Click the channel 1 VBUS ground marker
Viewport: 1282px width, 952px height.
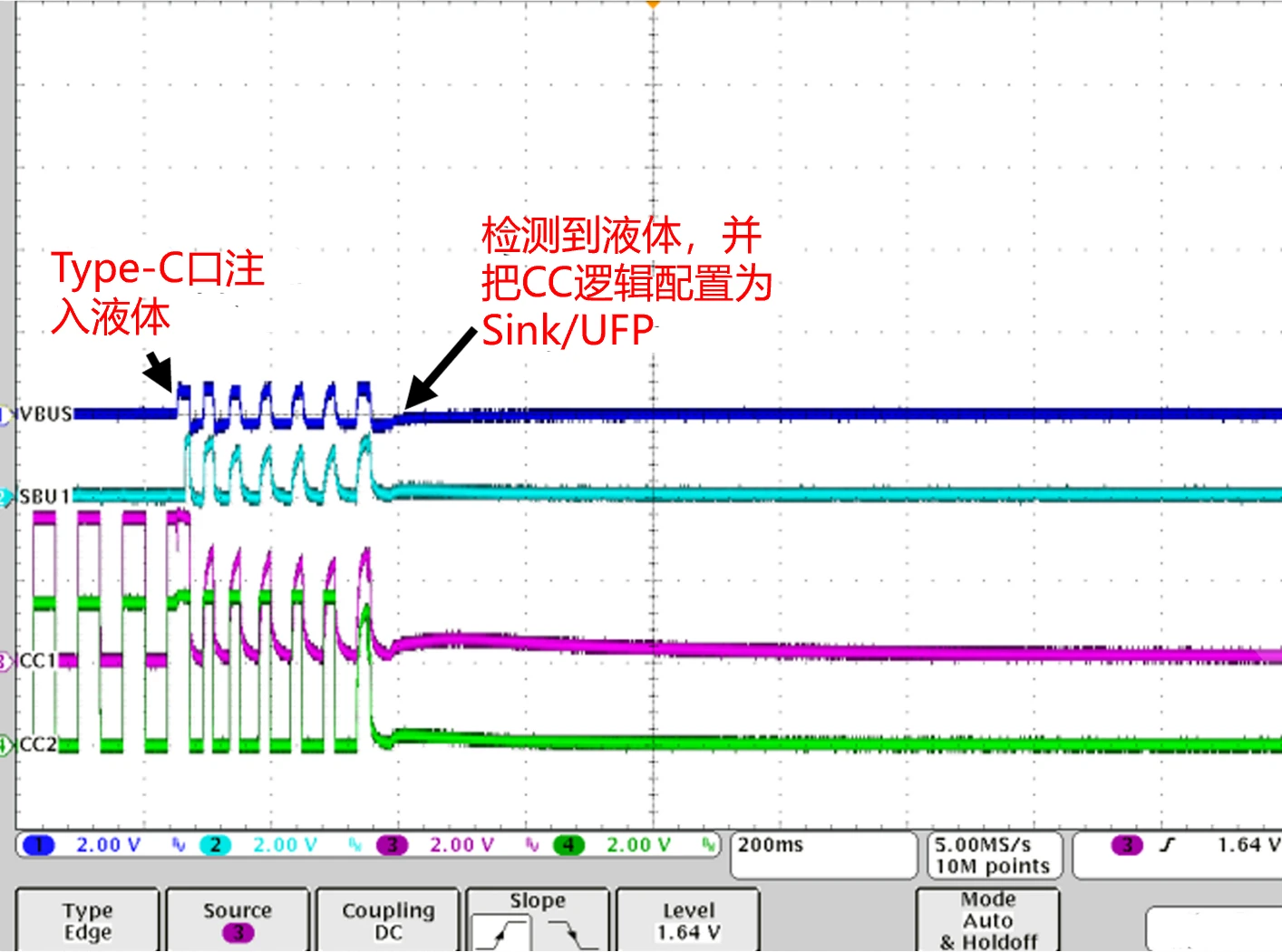point(5,415)
